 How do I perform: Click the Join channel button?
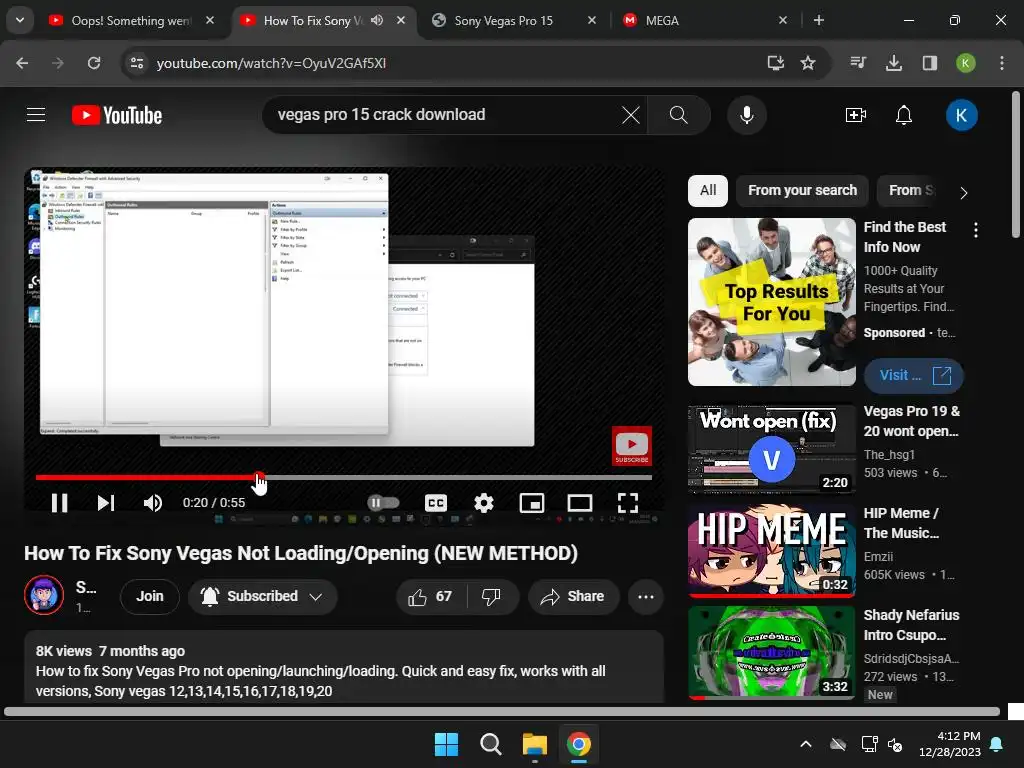pos(150,597)
